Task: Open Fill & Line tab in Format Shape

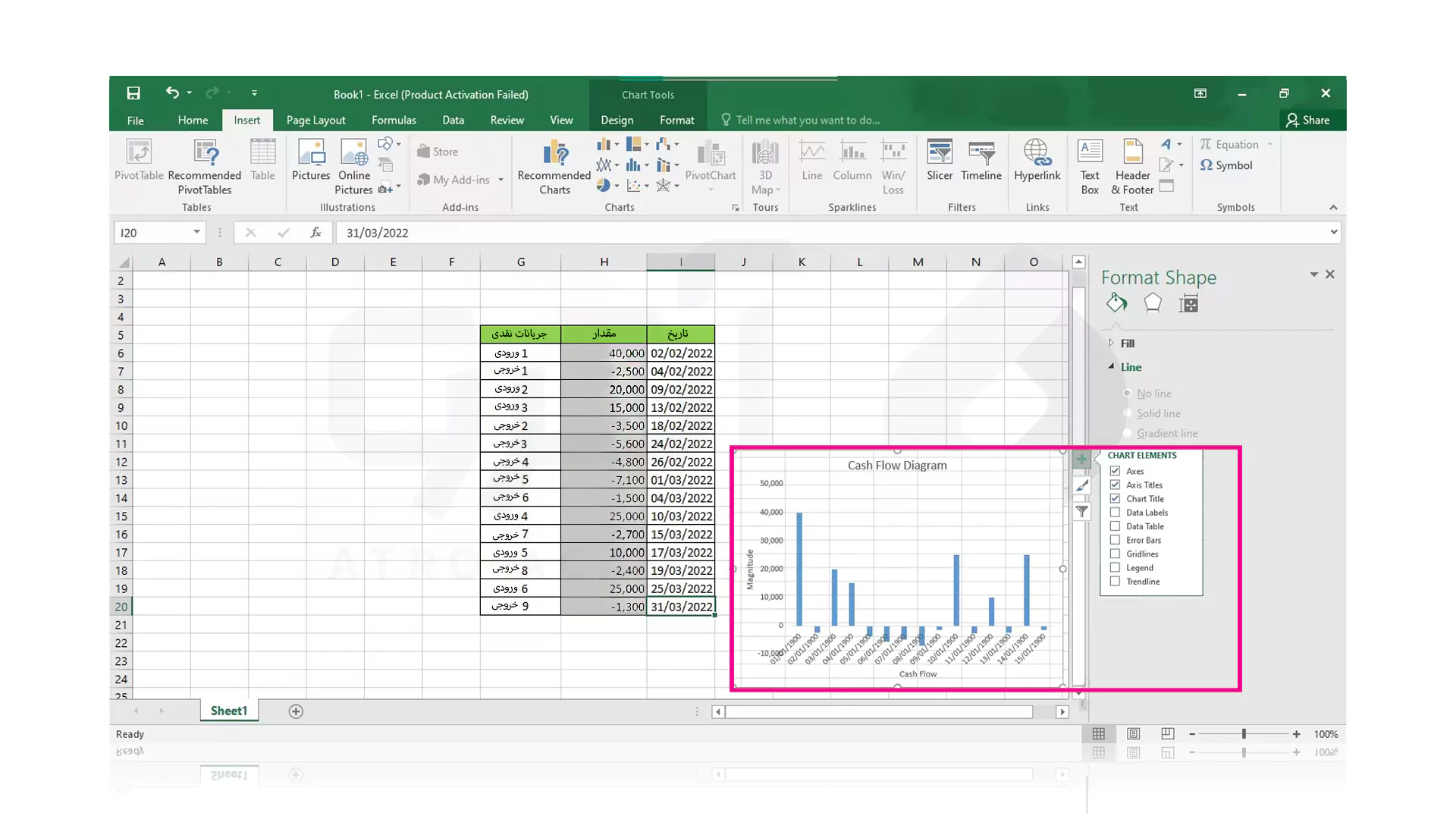Action: coord(1116,303)
